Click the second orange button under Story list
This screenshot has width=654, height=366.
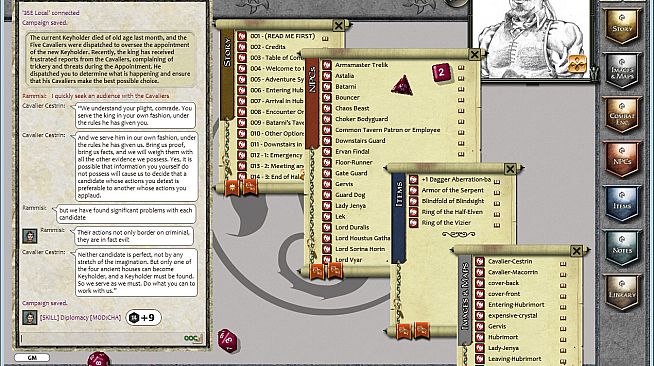[x=250, y=187]
